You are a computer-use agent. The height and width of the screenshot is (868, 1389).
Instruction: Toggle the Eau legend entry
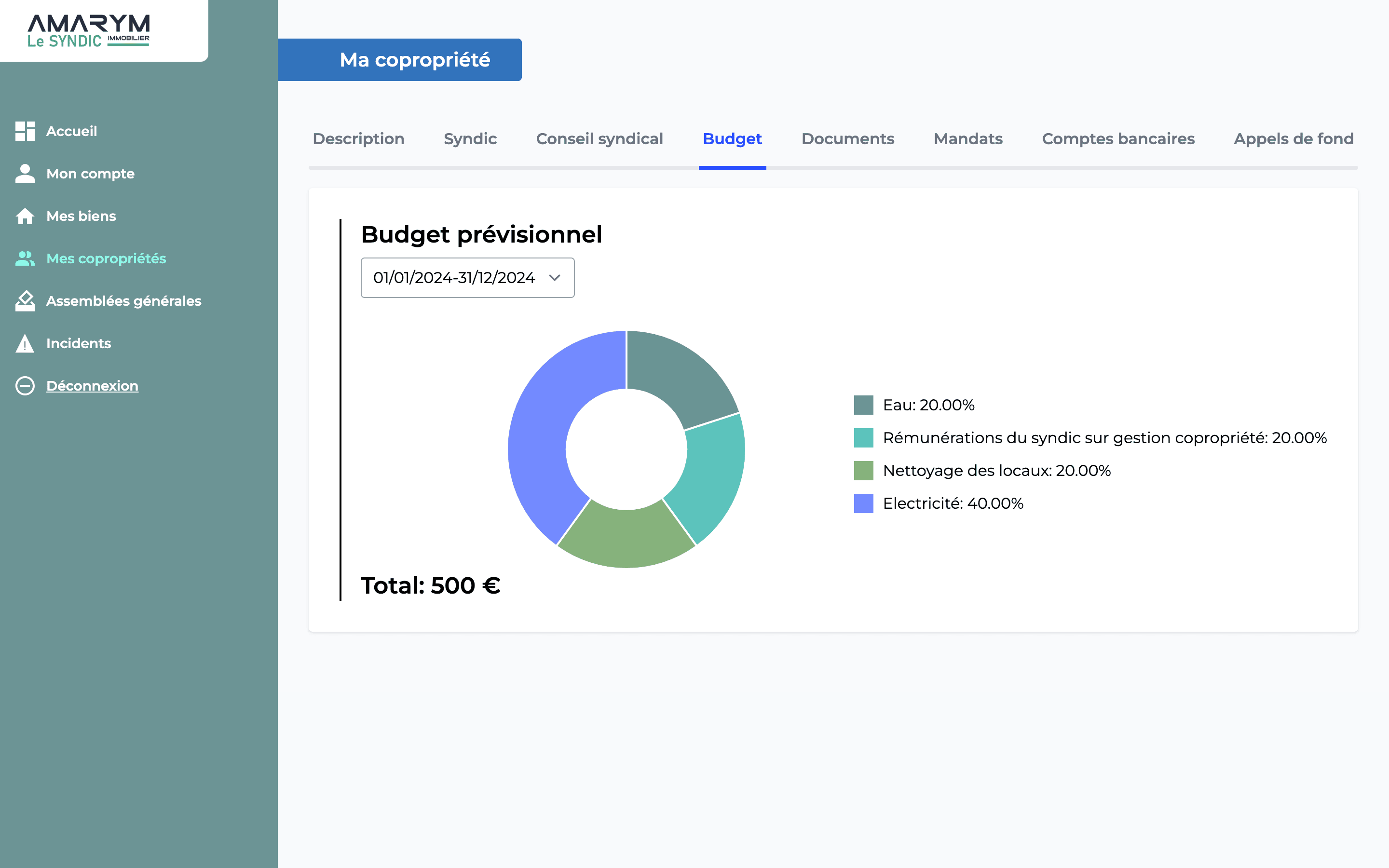927,405
